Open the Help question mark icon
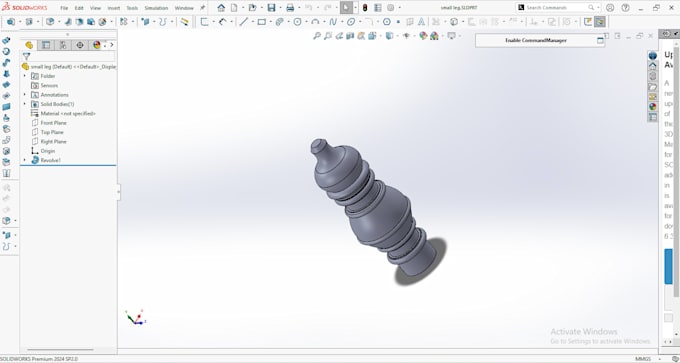 tap(625, 8)
